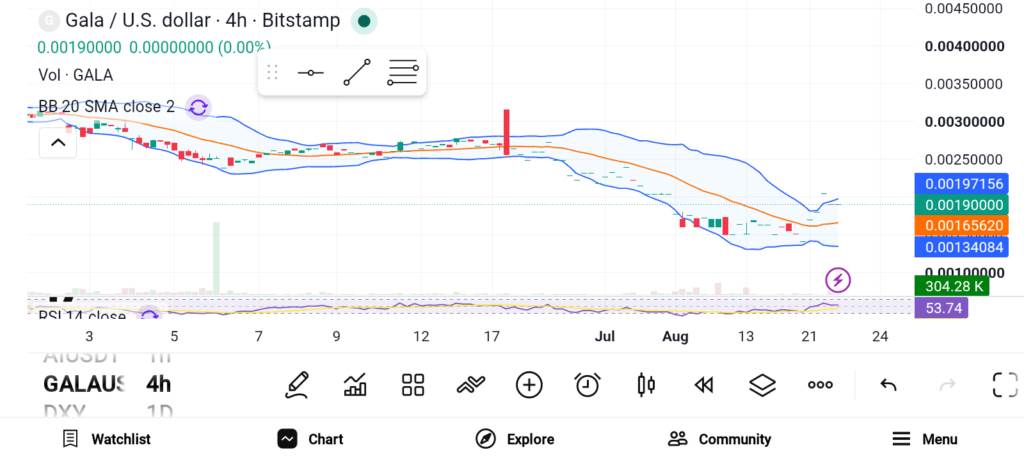This screenshot has height=461, width=1024.
Task: Open the stacked layers object tree icon
Action: click(762, 385)
